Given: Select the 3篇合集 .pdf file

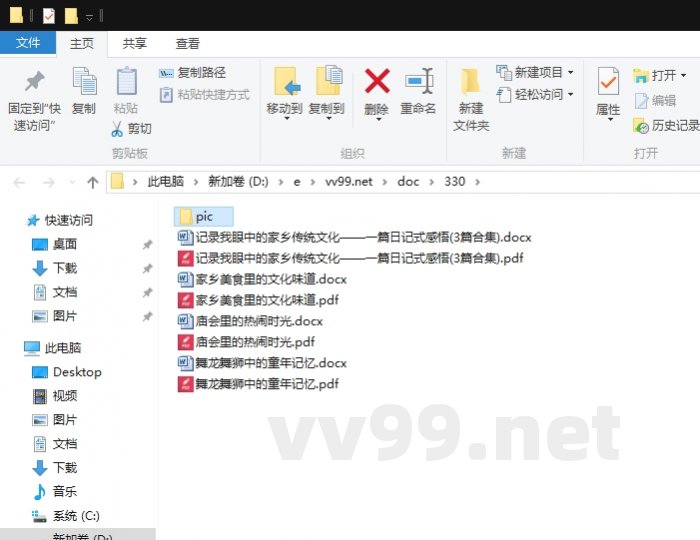Looking at the screenshot, I should 350,258.
